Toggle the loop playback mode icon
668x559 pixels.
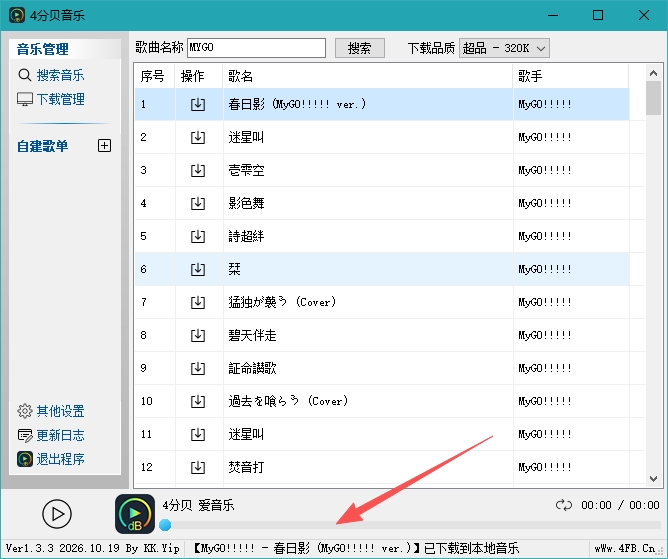[564, 505]
